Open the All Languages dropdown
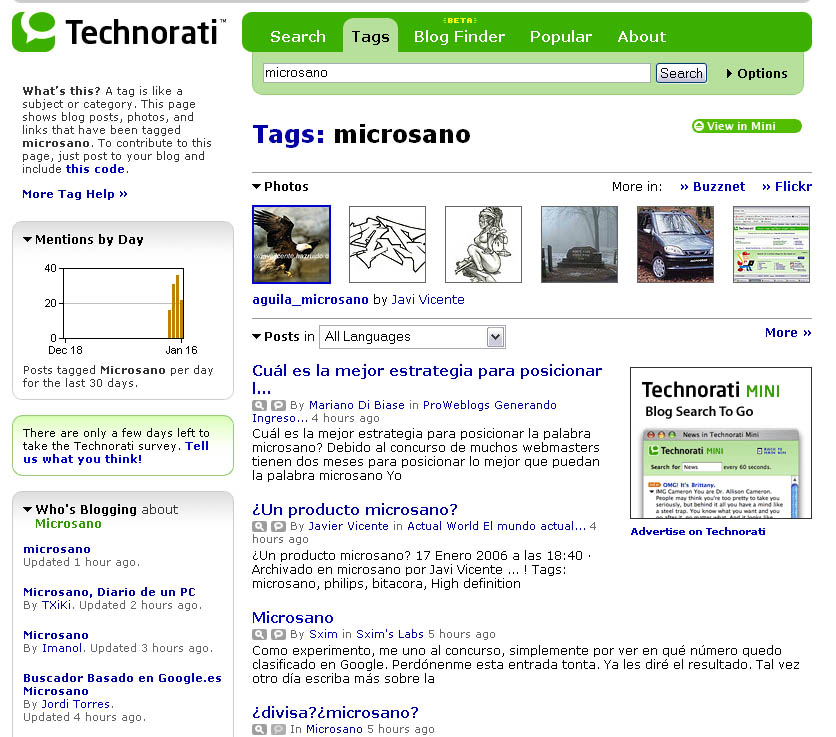 pyautogui.click(x=412, y=337)
